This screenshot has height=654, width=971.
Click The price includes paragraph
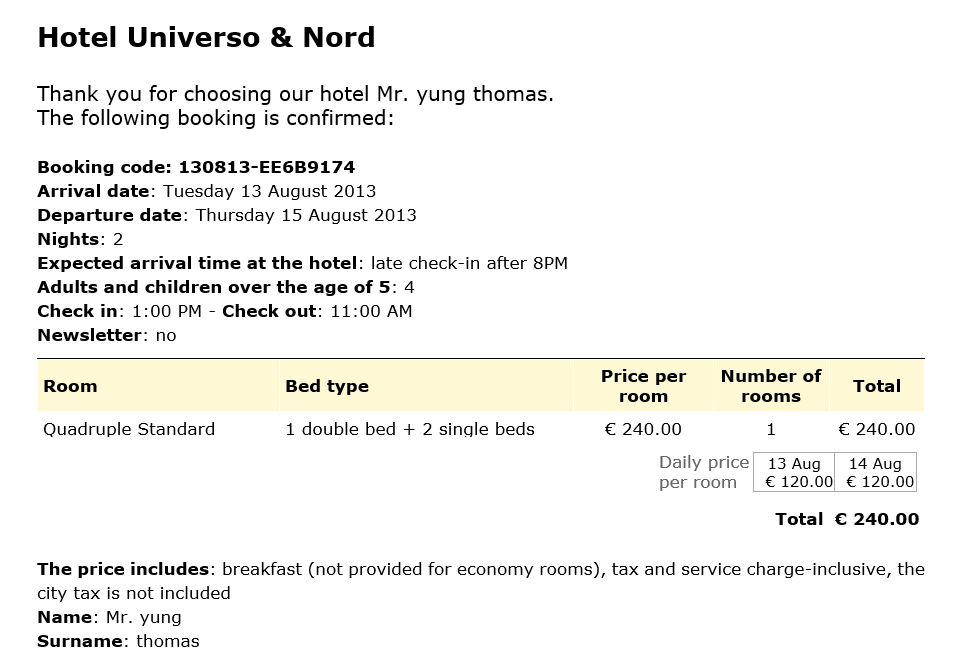pyautogui.click(x=481, y=581)
